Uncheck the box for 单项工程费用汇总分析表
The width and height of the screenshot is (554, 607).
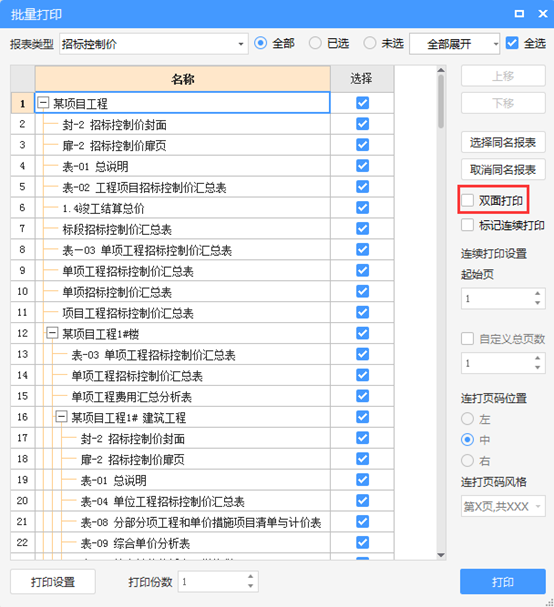click(x=362, y=396)
